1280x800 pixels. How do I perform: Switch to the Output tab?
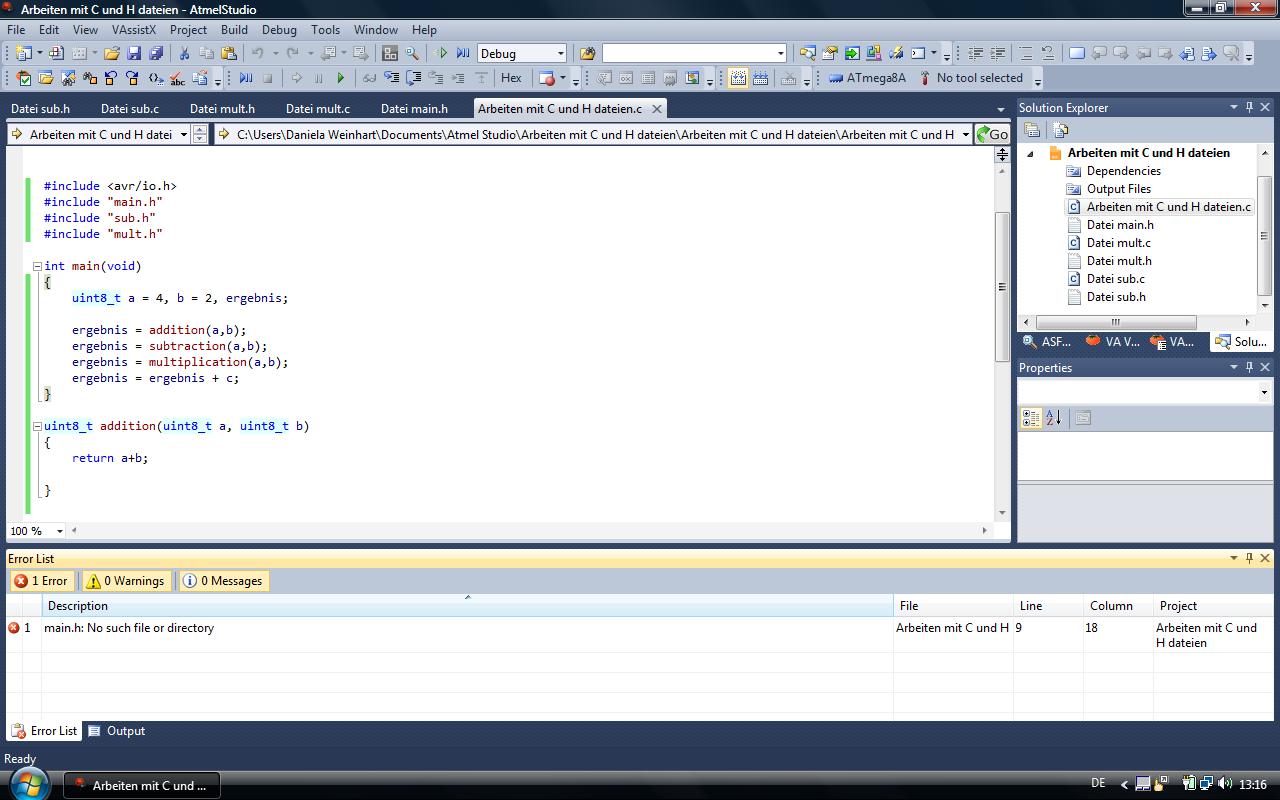point(116,731)
